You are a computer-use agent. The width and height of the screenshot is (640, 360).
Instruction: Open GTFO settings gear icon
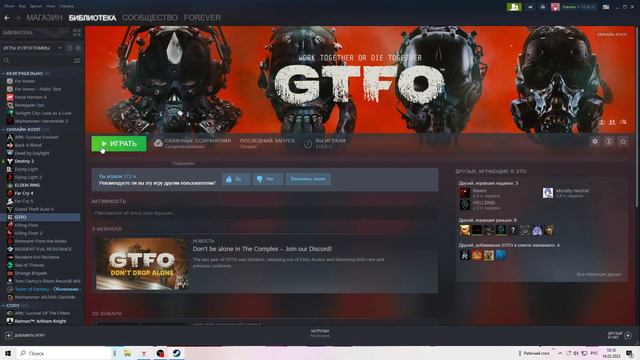pyautogui.click(x=595, y=141)
